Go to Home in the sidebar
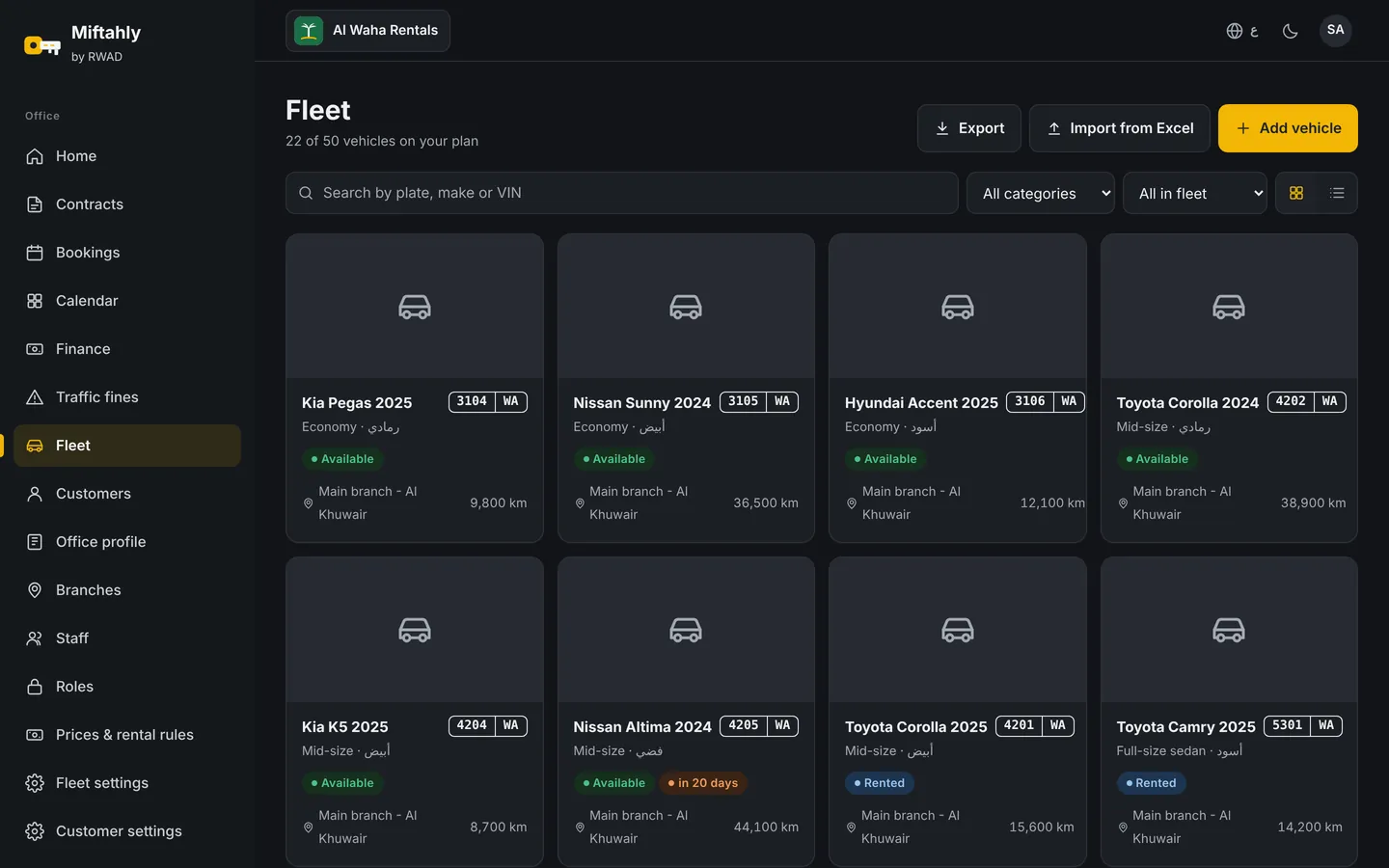1389x868 pixels. (127, 156)
